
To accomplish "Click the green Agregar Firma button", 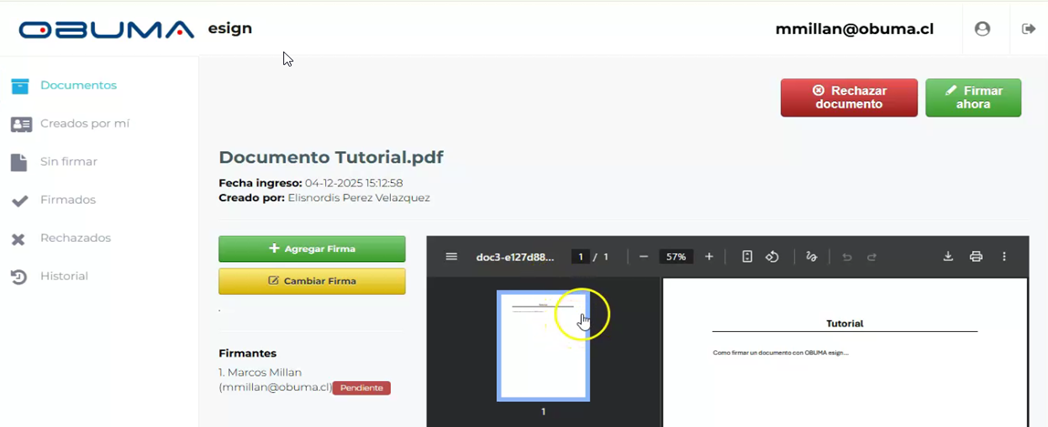I will pos(312,249).
